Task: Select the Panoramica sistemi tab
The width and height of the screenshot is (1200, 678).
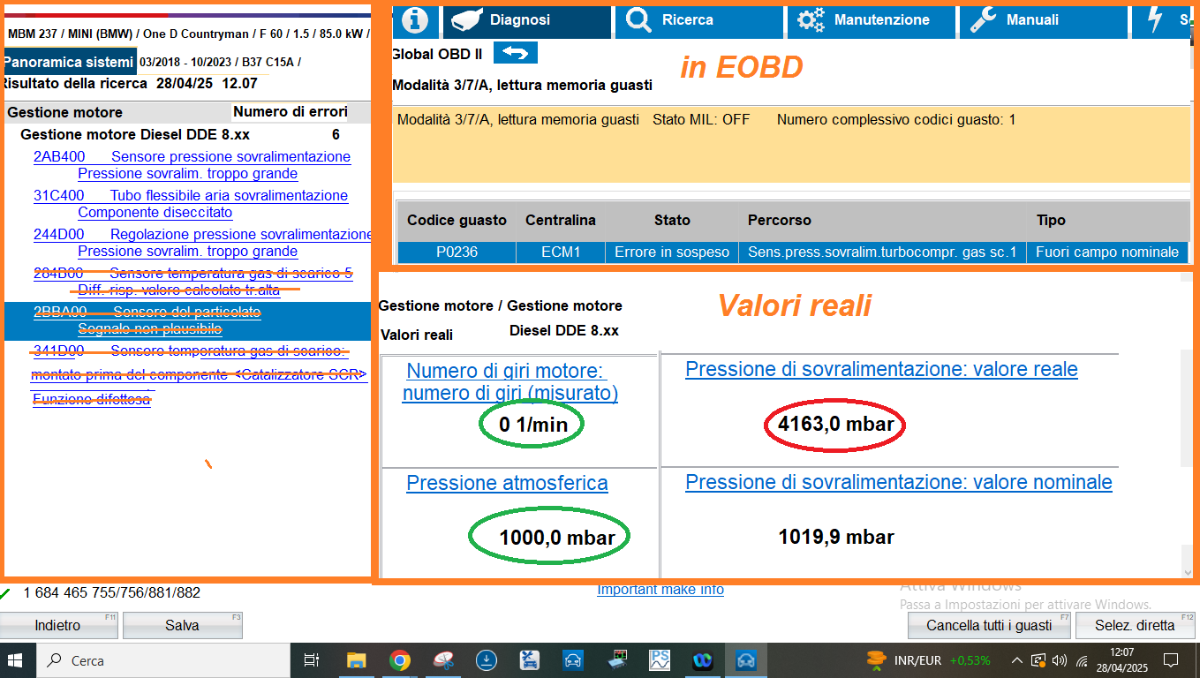Action: coord(68,61)
